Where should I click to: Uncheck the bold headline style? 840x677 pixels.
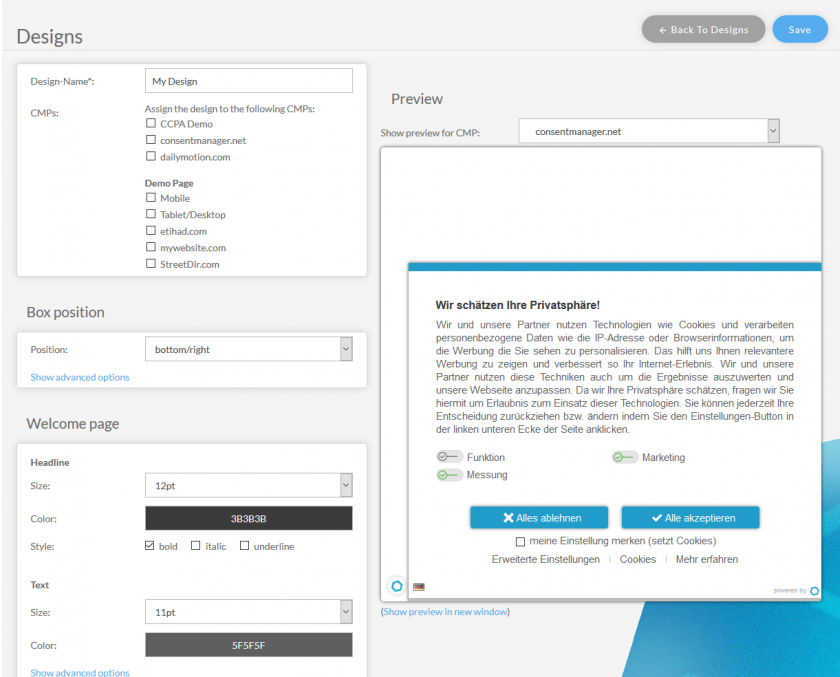click(149, 545)
